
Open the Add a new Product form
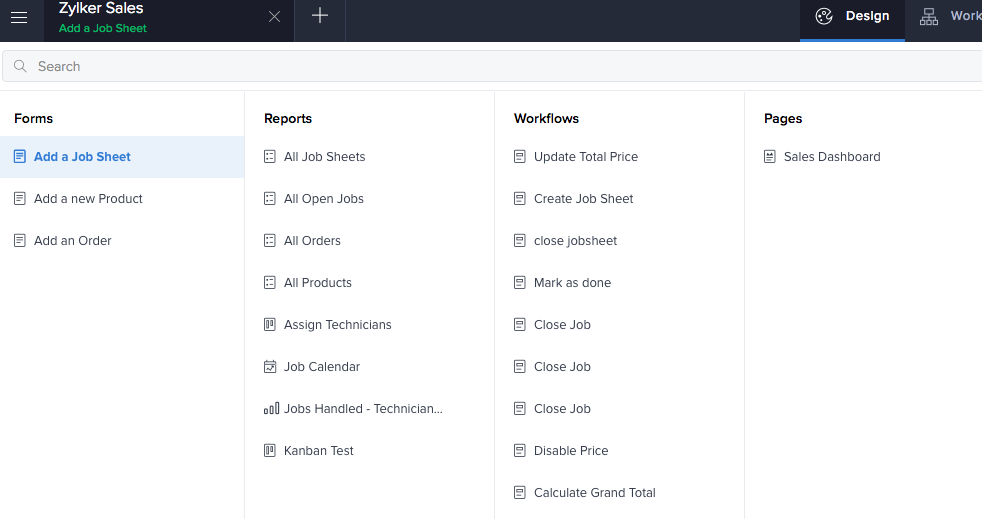click(88, 199)
